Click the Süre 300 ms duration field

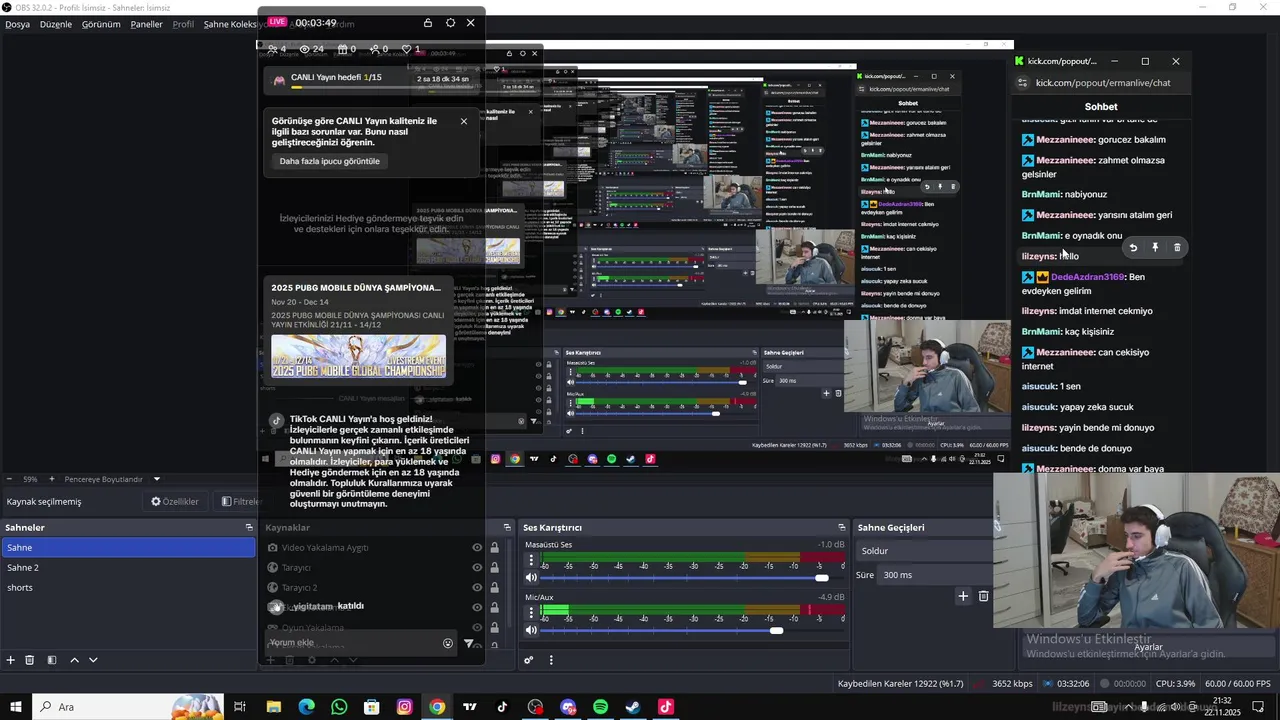click(935, 575)
